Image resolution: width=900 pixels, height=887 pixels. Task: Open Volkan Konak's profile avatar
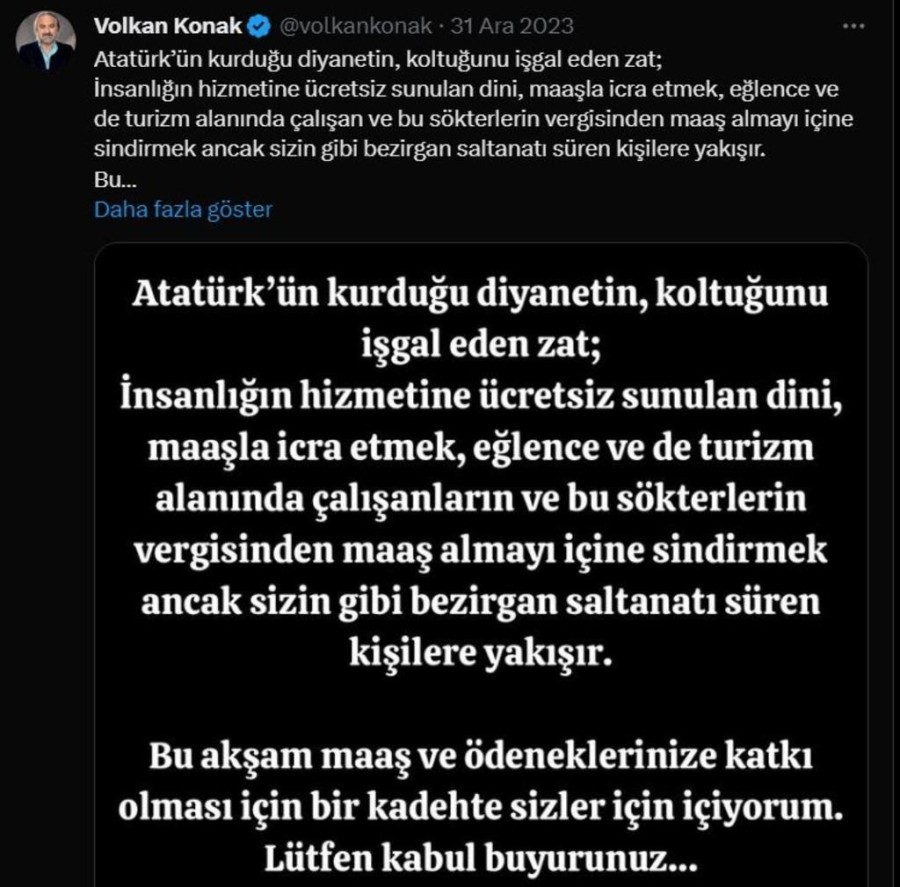[46, 41]
